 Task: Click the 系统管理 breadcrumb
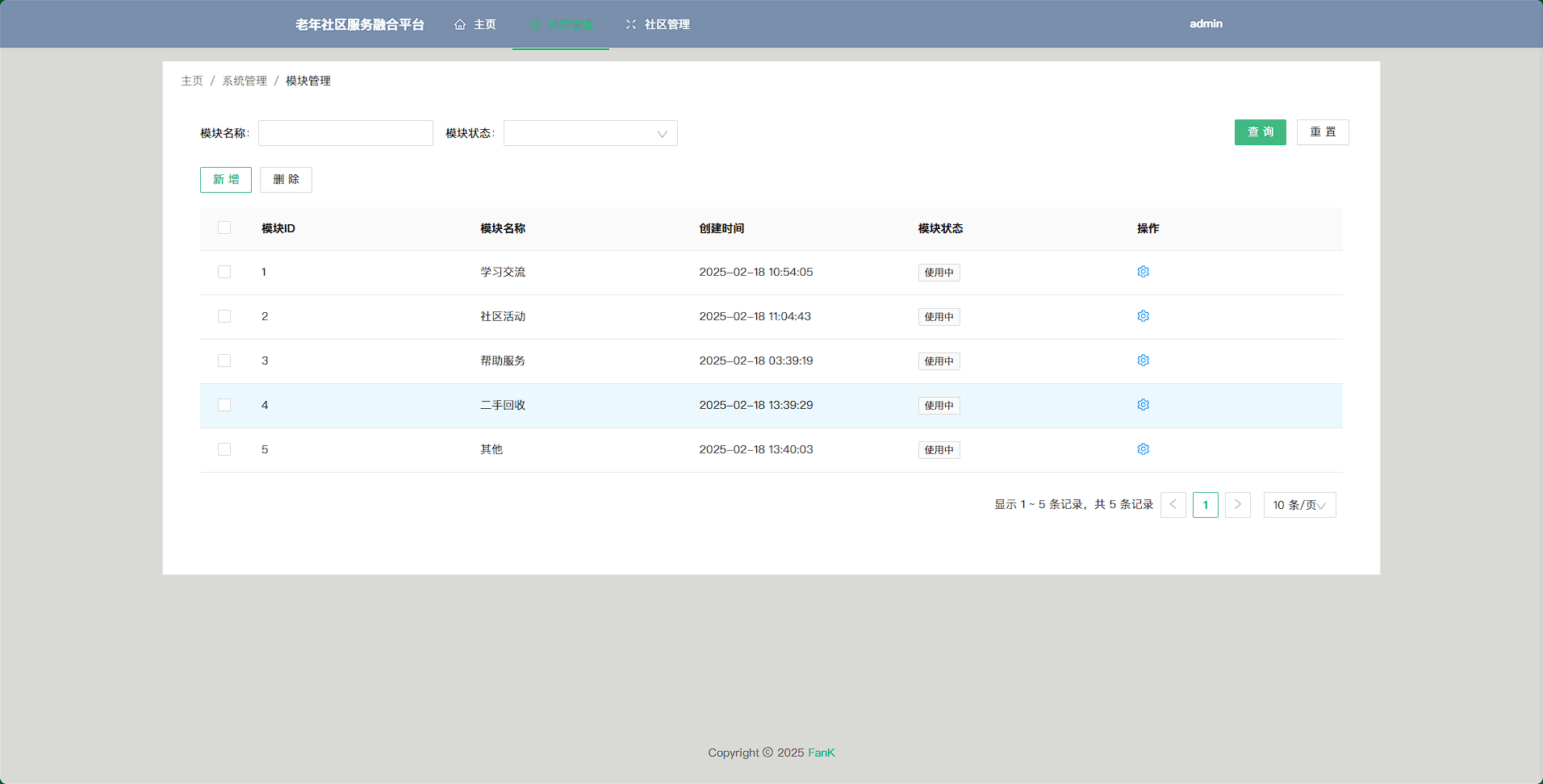click(x=245, y=81)
